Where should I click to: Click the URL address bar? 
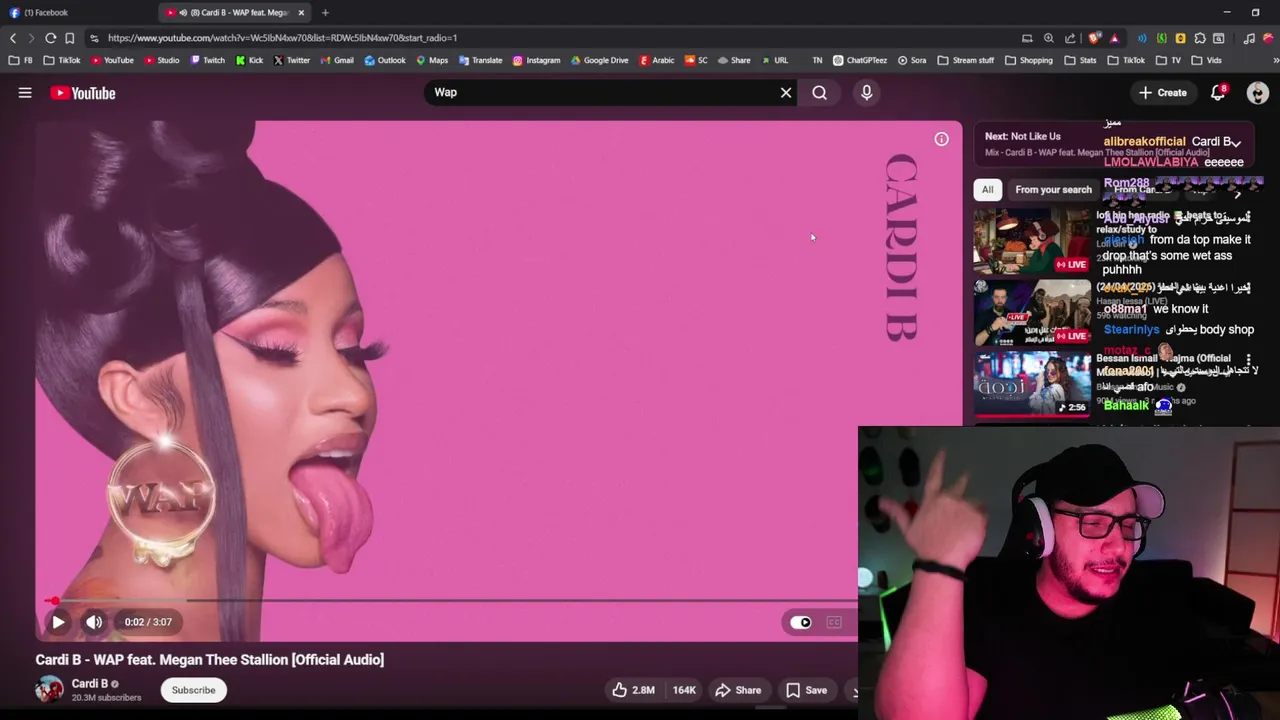pos(550,38)
